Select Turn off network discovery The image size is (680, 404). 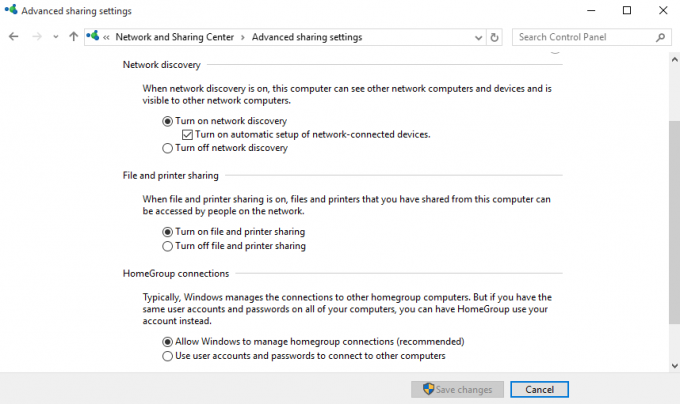click(167, 148)
